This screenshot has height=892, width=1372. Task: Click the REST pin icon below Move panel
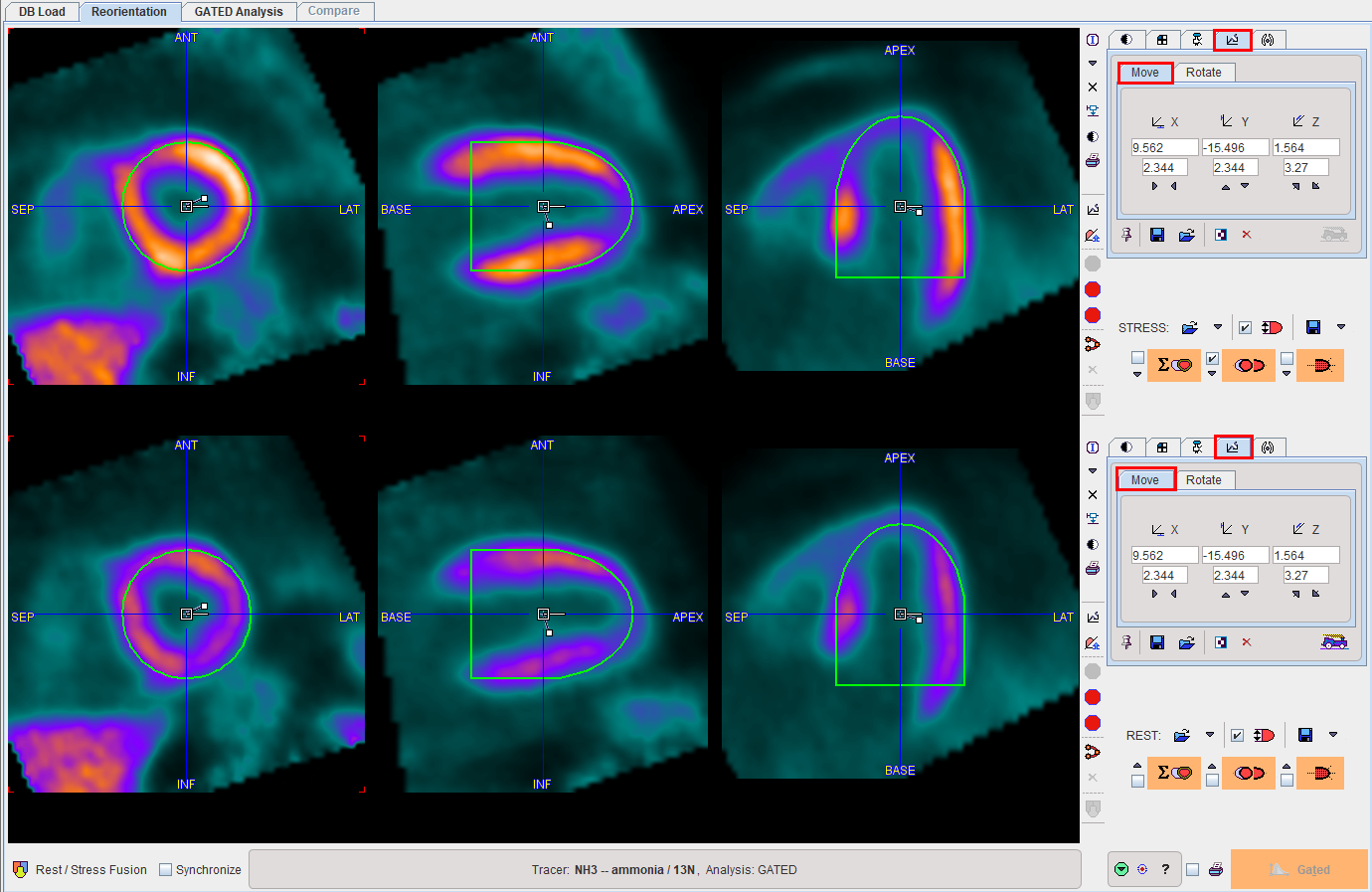pos(1126,642)
